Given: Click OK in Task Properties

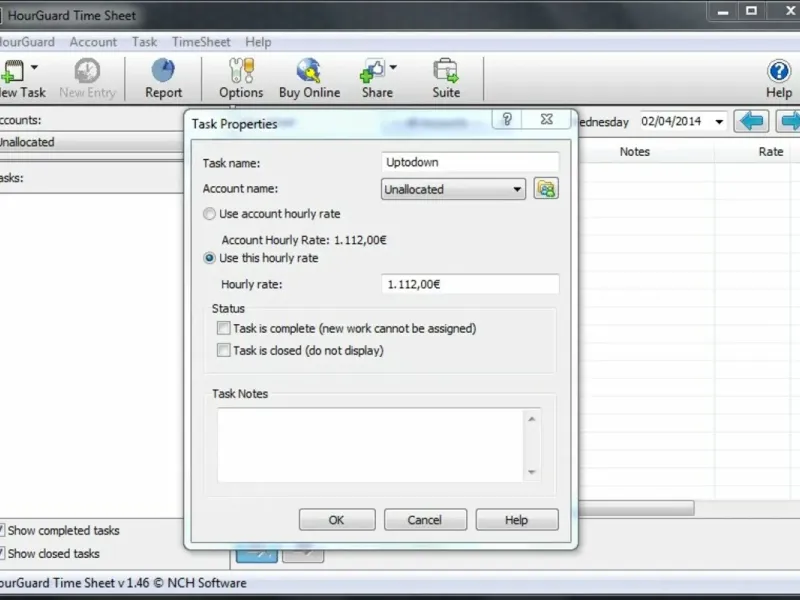Looking at the screenshot, I should coord(337,519).
